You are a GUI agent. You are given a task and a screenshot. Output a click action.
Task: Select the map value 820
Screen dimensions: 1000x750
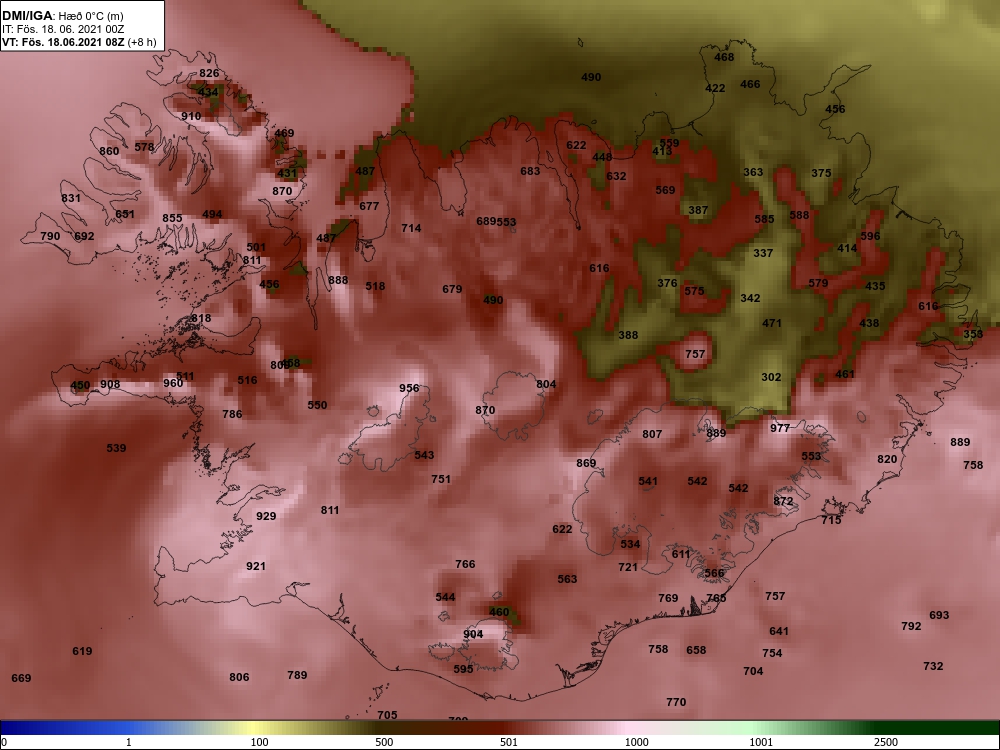pyautogui.click(x=887, y=459)
